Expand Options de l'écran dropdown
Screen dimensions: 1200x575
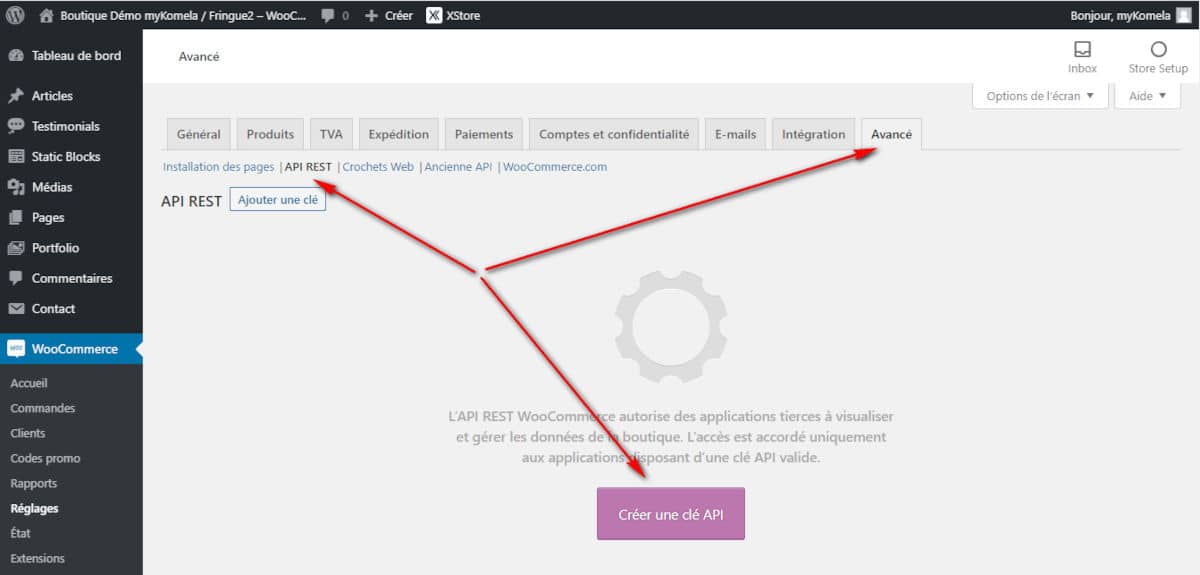pyautogui.click(x=1040, y=96)
